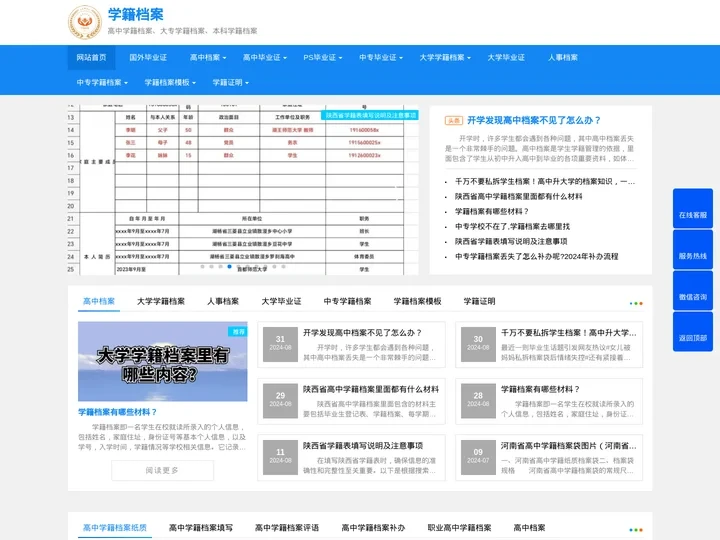
Task: Switch to the 高中学籍档案填写 tab
Action: click(x=201, y=528)
